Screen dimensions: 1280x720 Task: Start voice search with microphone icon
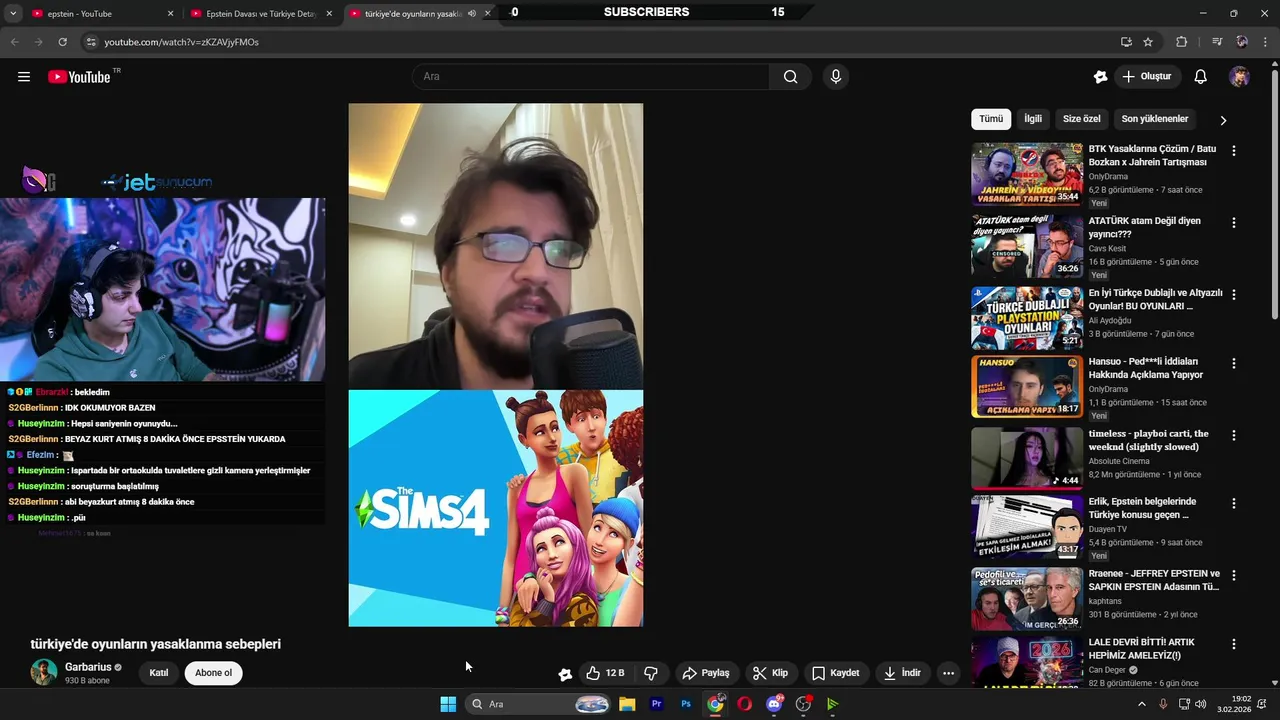(x=836, y=77)
